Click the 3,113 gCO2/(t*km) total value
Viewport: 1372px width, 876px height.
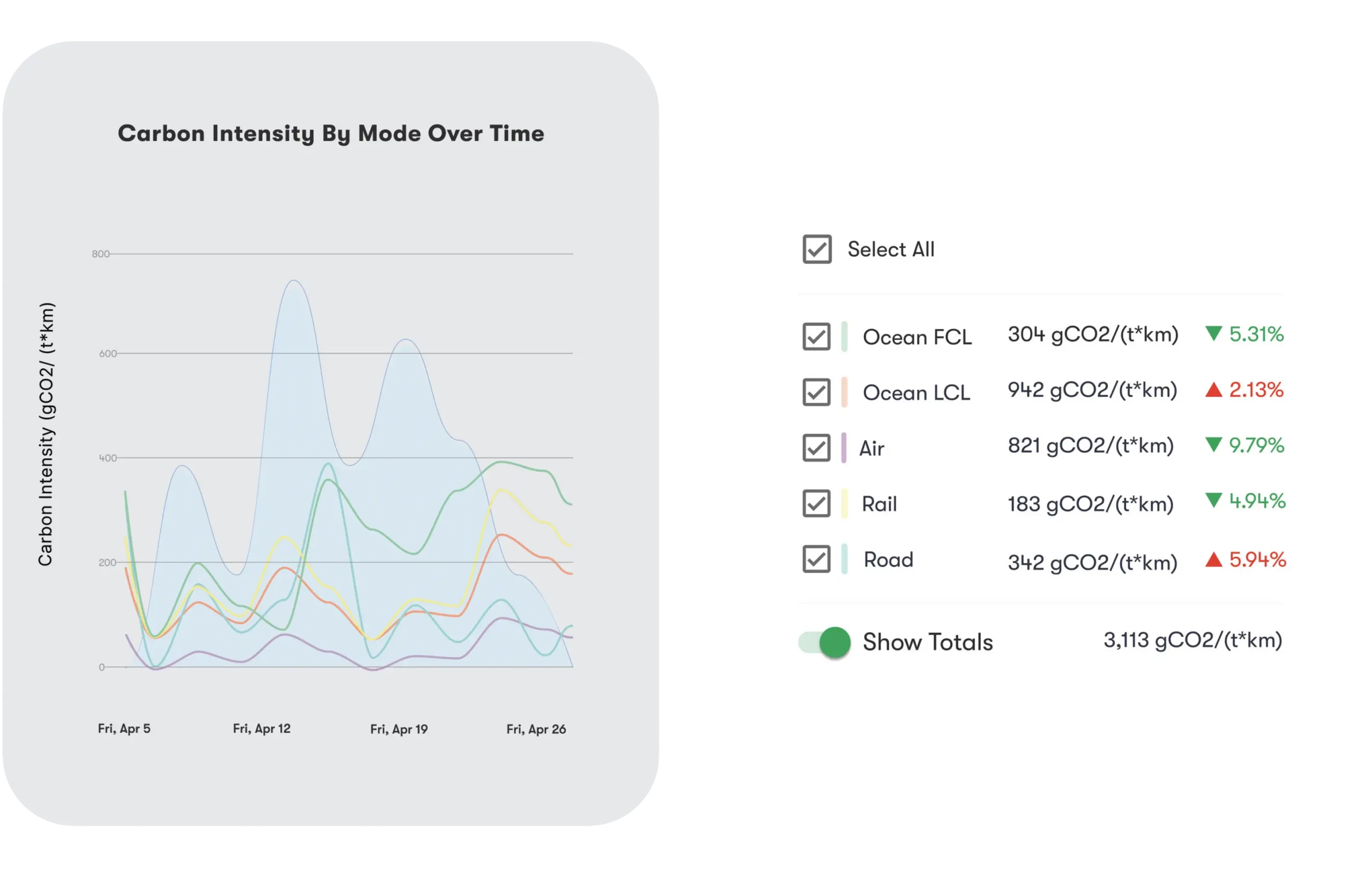tap(1192, 640)
